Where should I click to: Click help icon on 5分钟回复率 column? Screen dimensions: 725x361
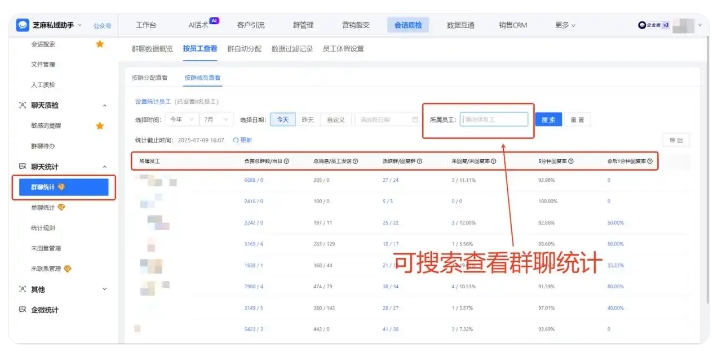571,162
